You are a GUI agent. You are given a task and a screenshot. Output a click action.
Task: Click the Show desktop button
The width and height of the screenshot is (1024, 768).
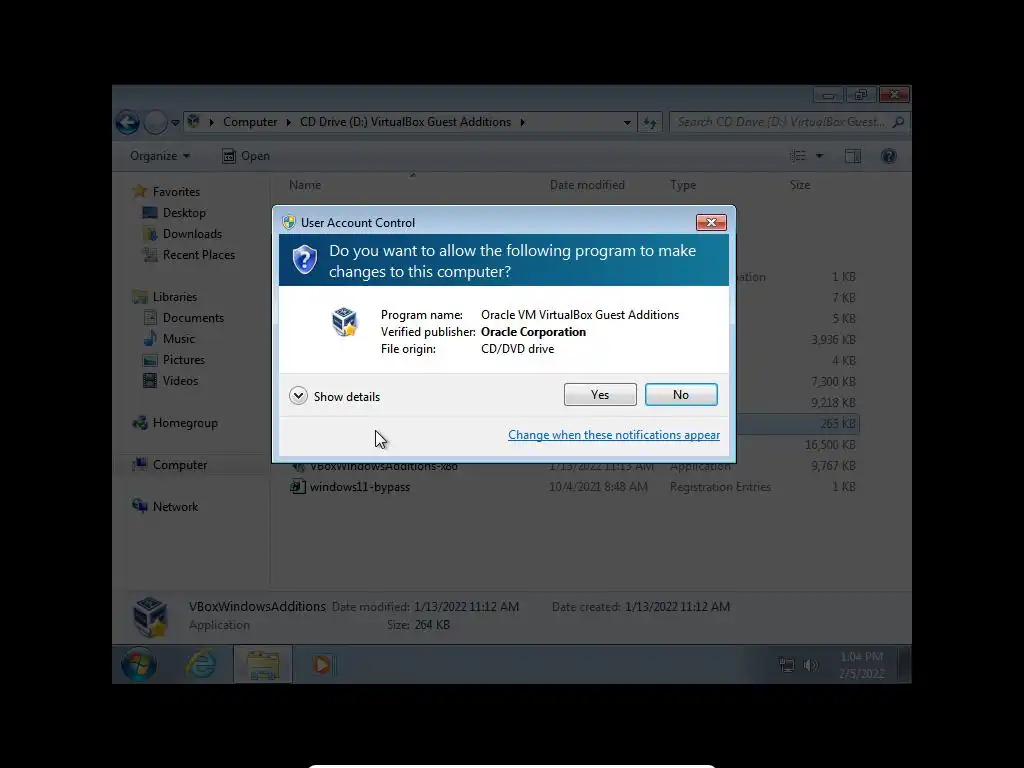(904, 665)
